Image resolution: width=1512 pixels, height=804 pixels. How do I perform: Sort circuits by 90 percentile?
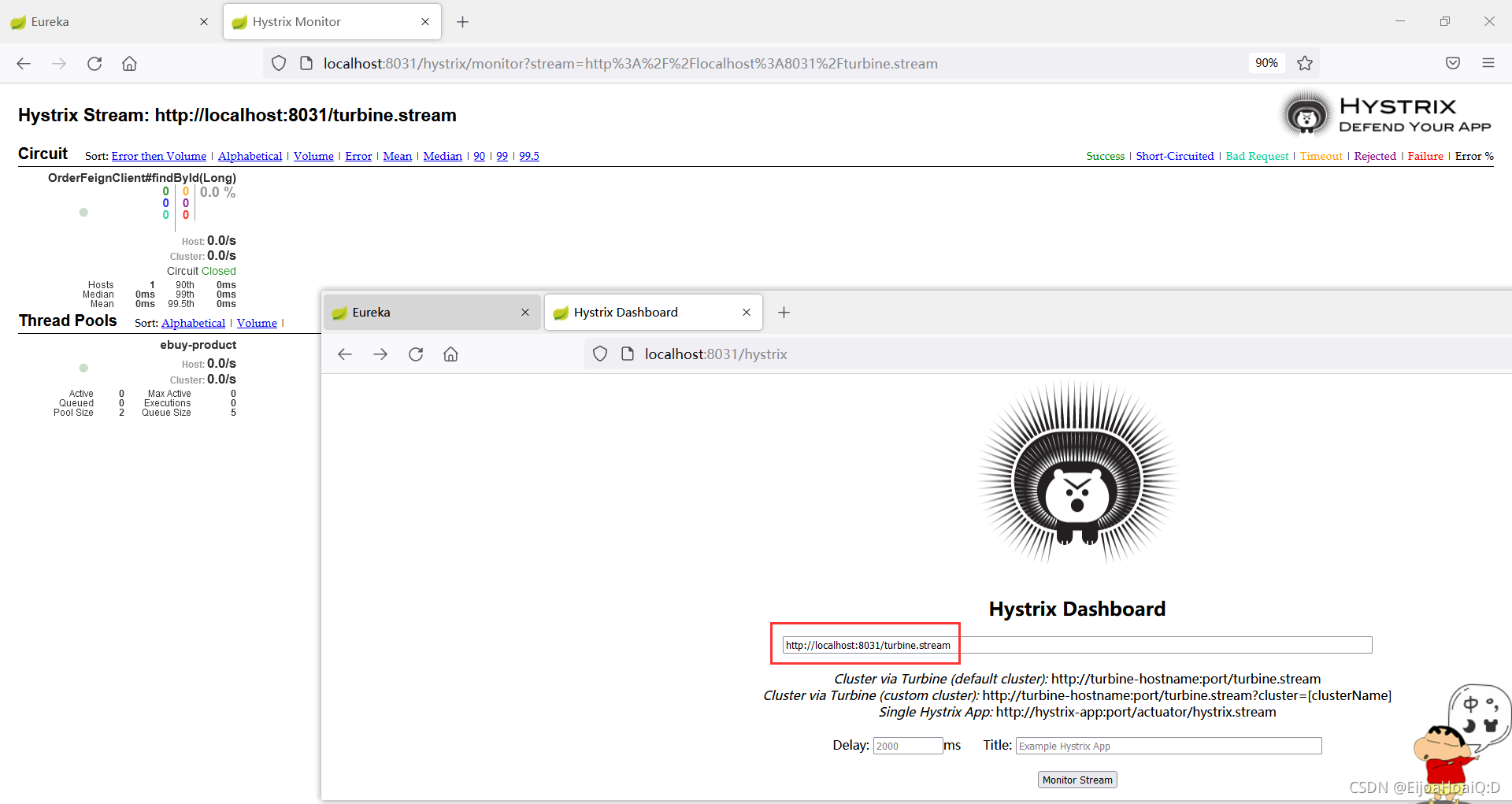click(x=479, y=156)
